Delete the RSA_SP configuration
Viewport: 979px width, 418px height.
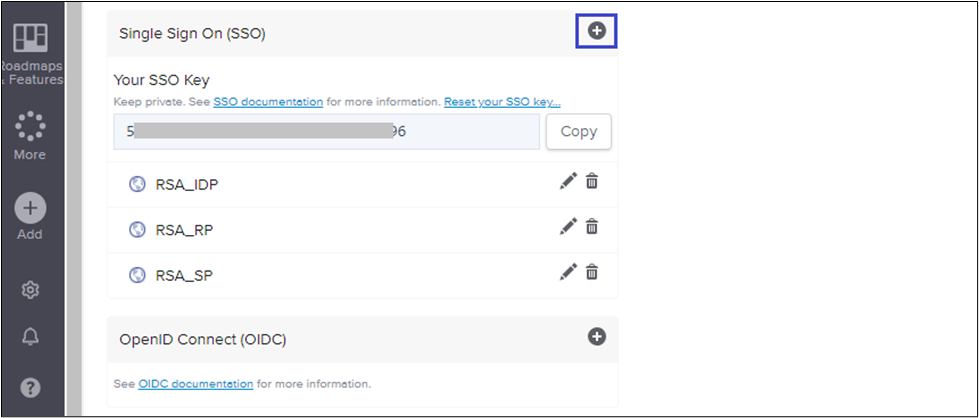[x=592, y=271]
